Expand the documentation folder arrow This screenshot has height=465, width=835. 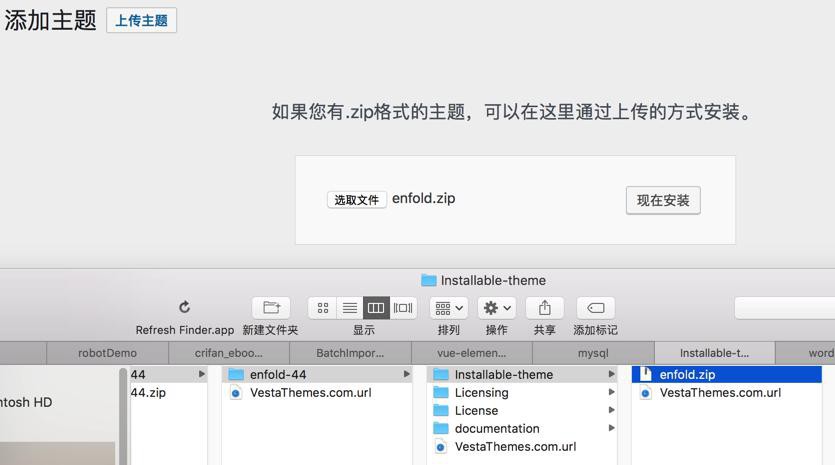611,428
